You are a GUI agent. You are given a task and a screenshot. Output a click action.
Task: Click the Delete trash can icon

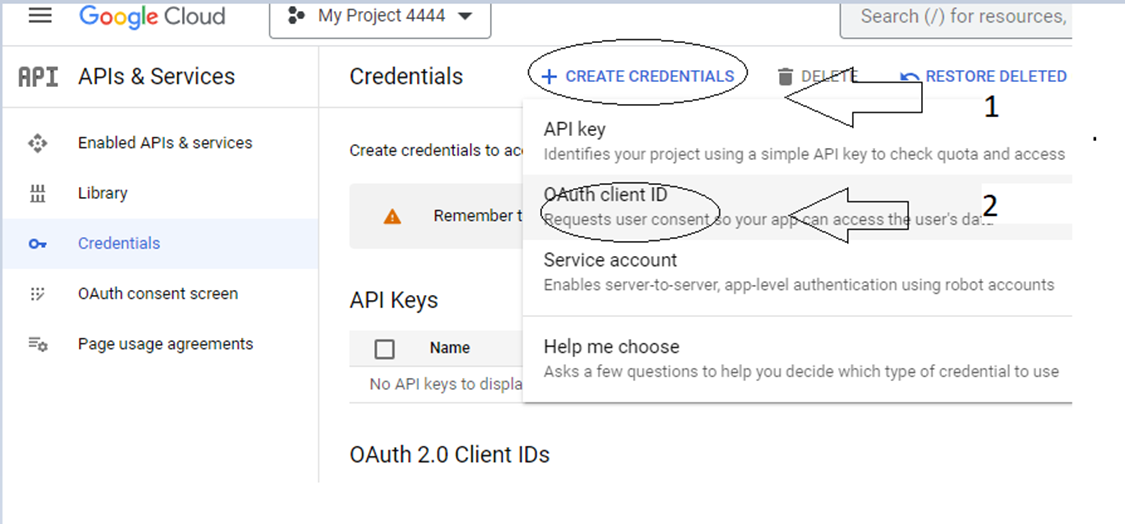click(786, 77)
